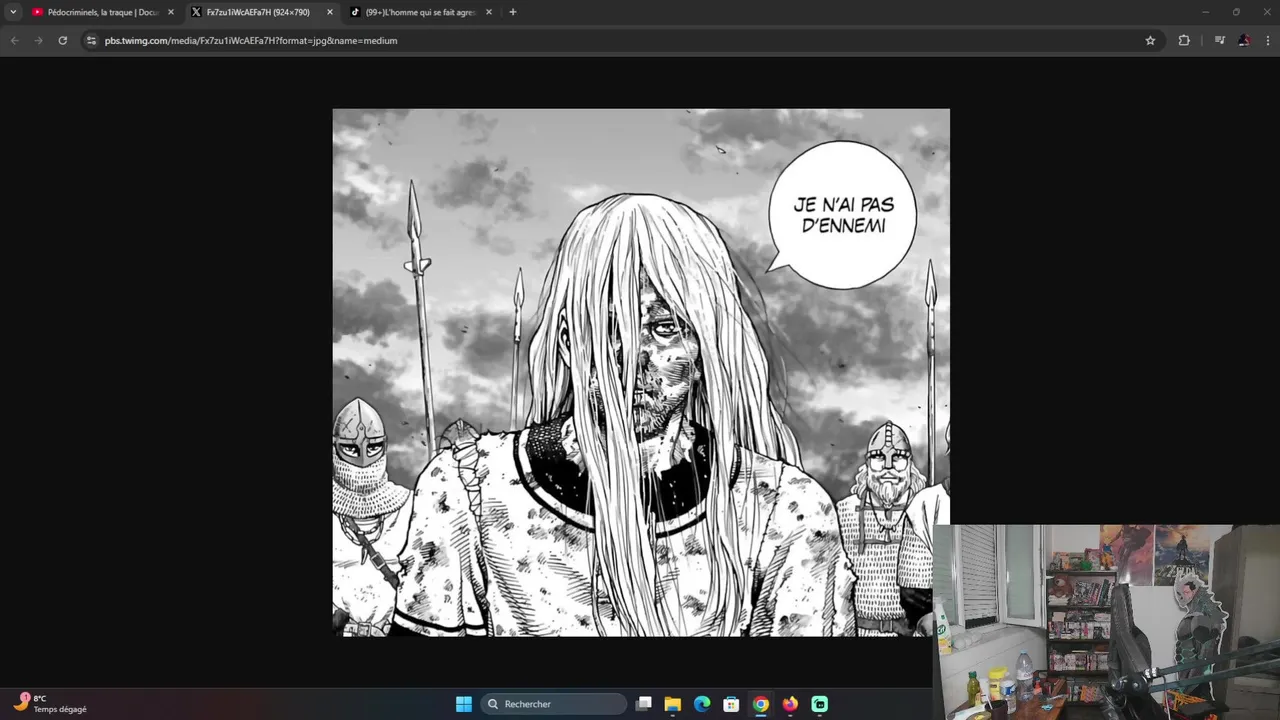
Task: Close the TikTok tab
Action: (489, 12)
